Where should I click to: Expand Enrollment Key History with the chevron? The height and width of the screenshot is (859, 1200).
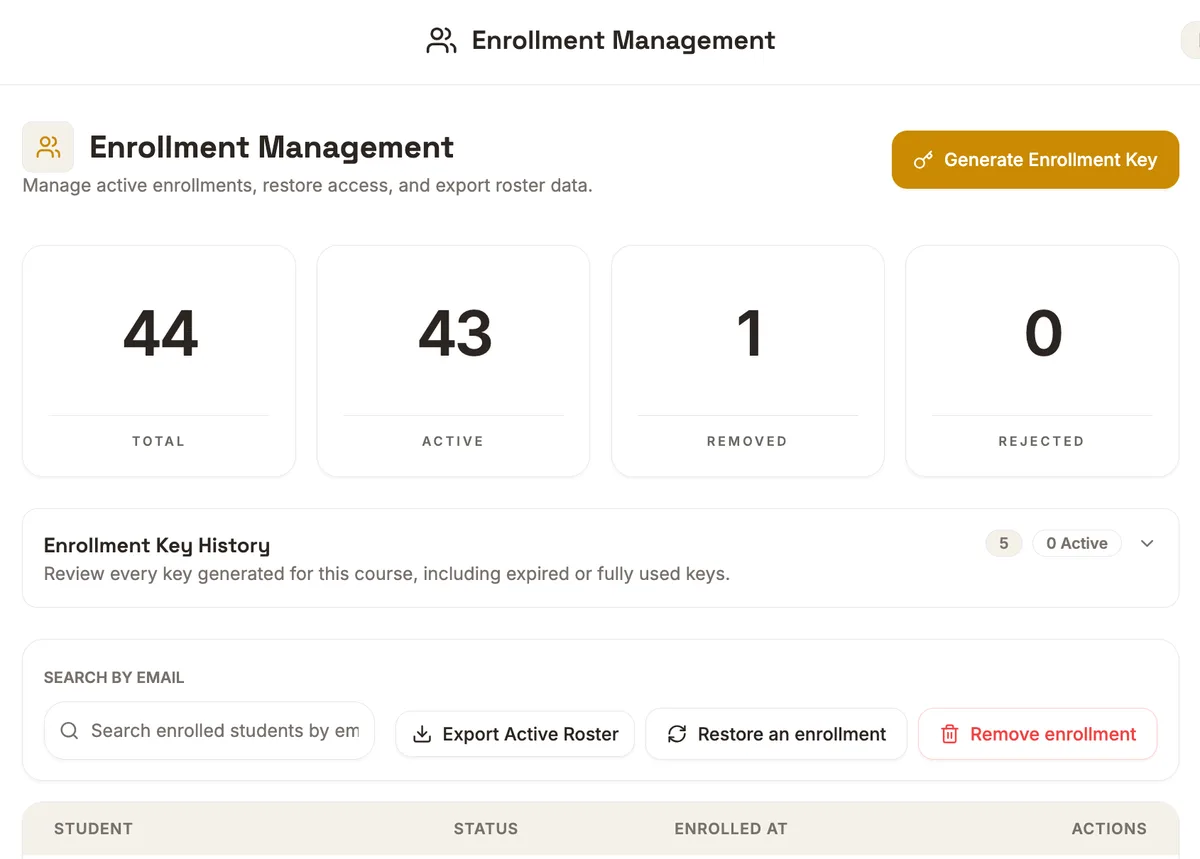point(1147,543)
